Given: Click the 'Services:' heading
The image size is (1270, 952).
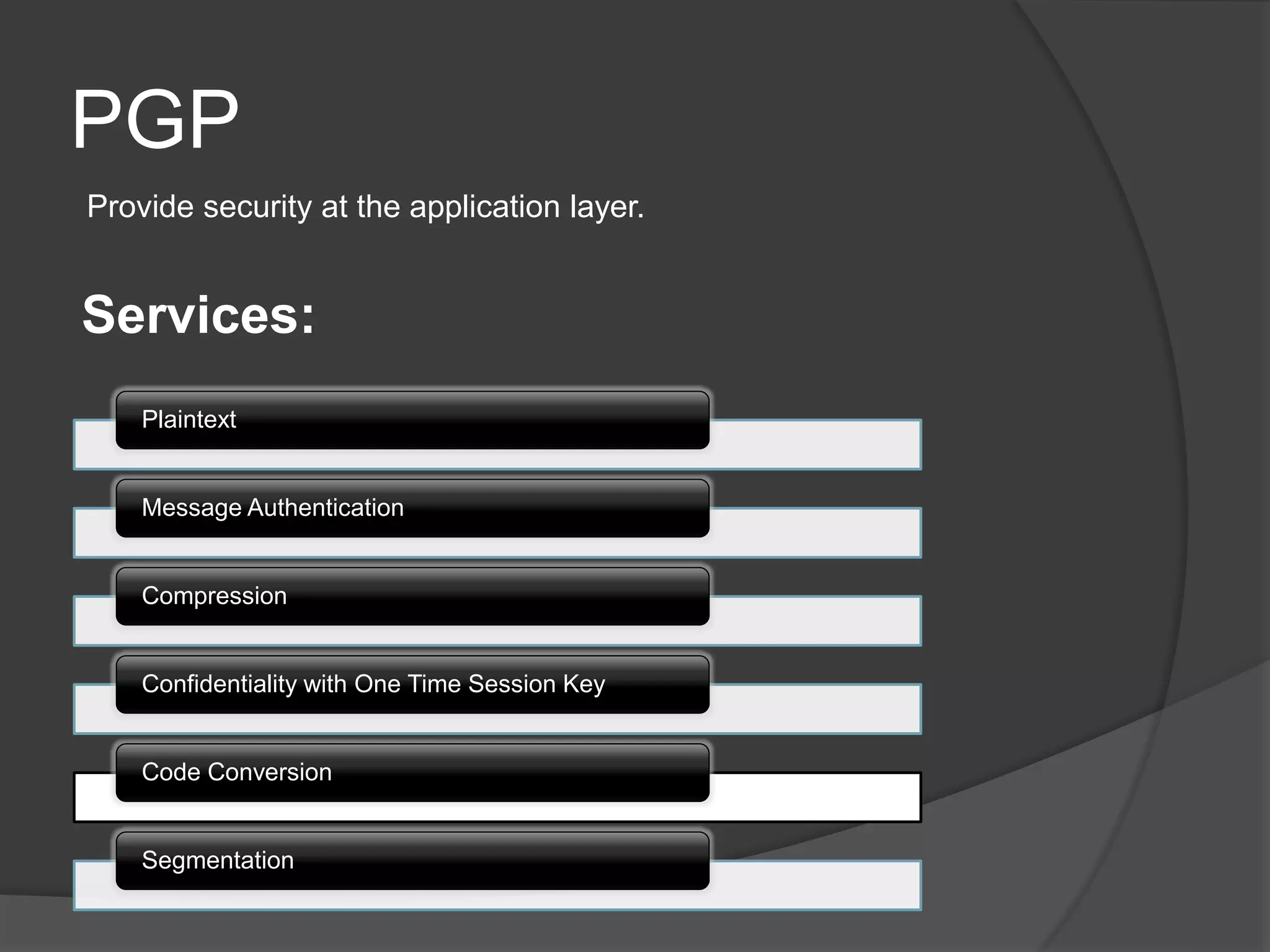Looking at the screenshot, I should point(198,315).
